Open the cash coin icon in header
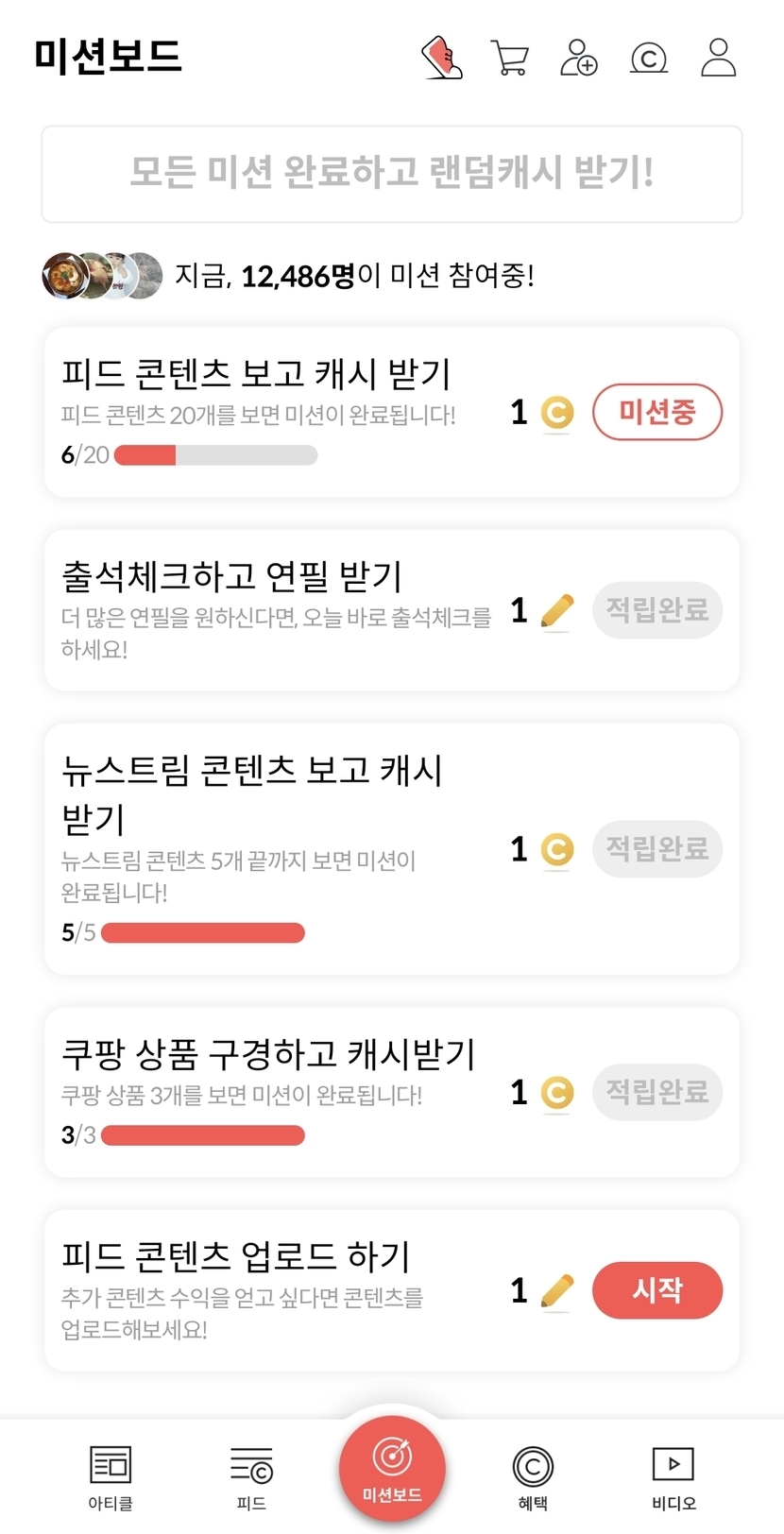784x1534 pixels. (x=649, y=58)
